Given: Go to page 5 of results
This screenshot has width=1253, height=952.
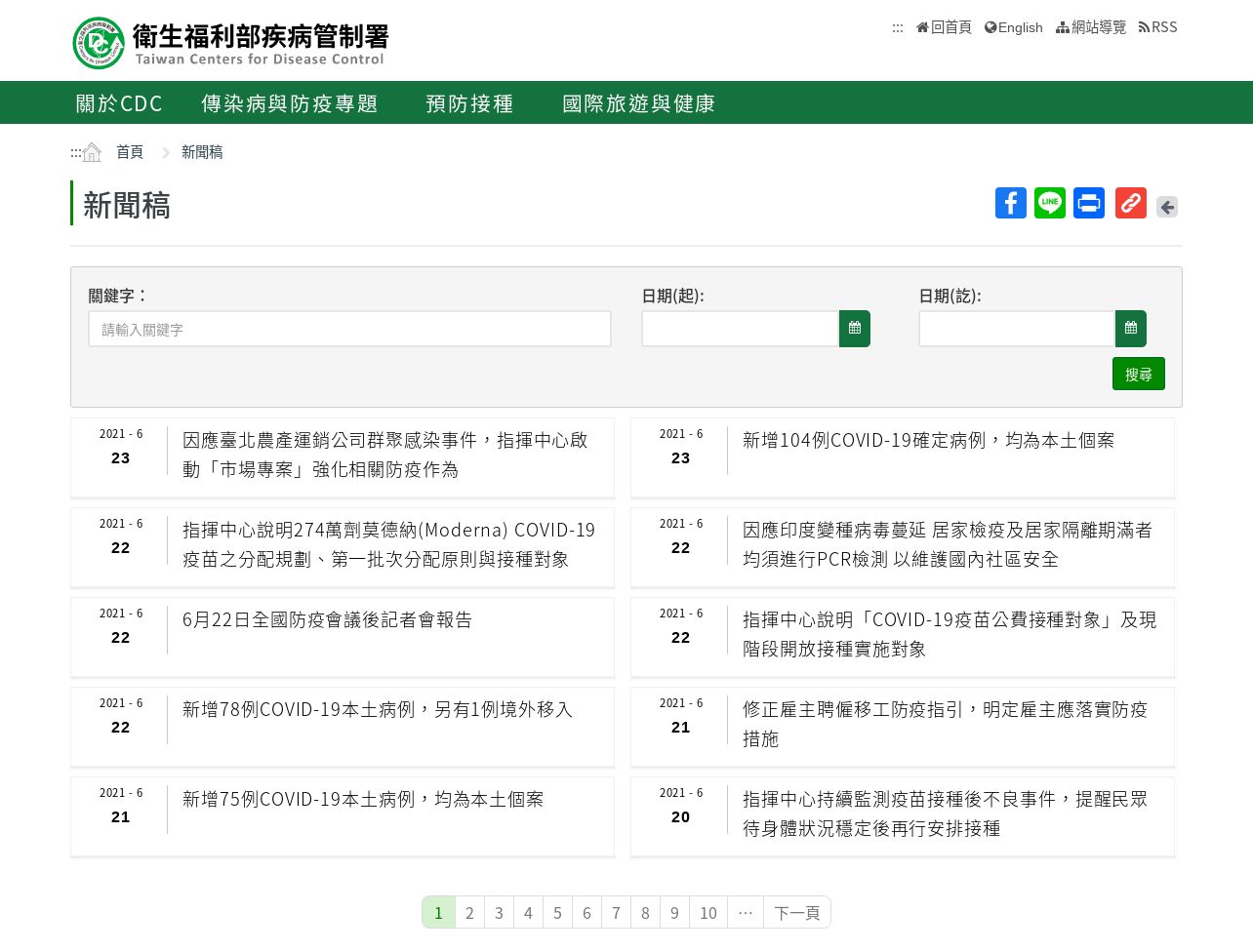Looking at the screenshot, I should pos(557,912).
